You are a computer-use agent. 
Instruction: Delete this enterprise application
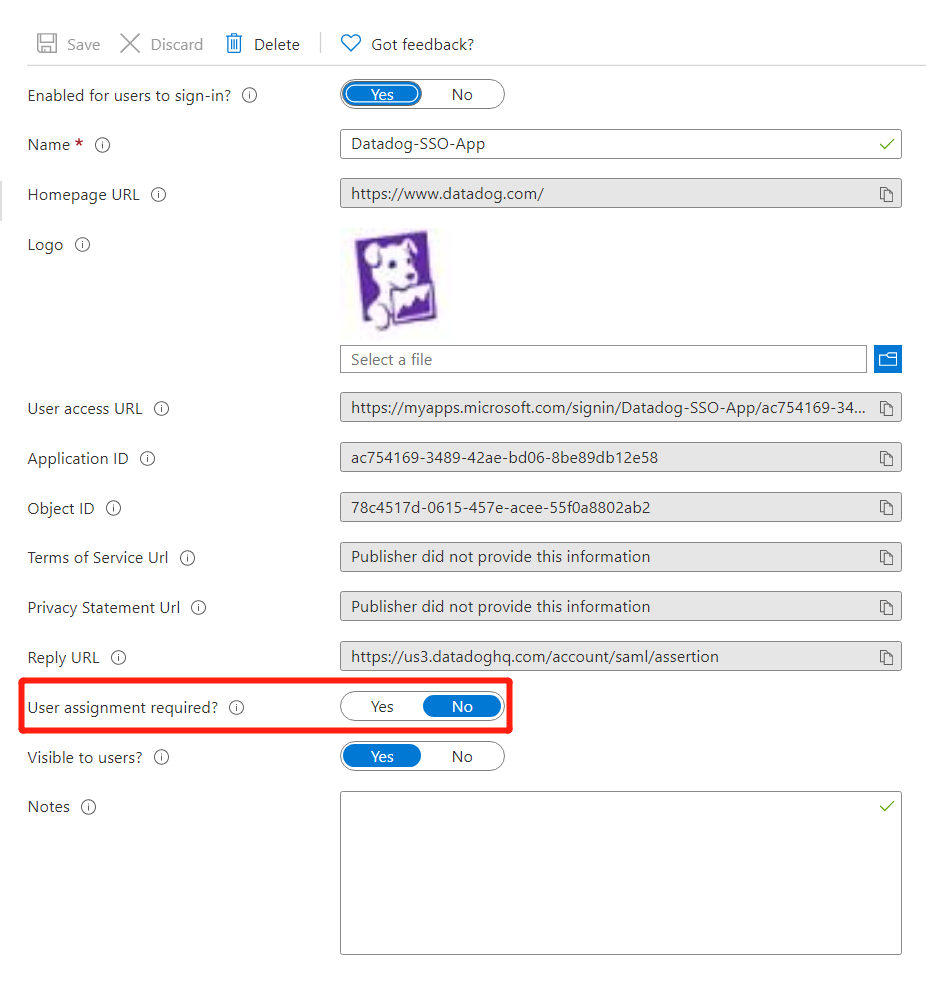point(262,44)
